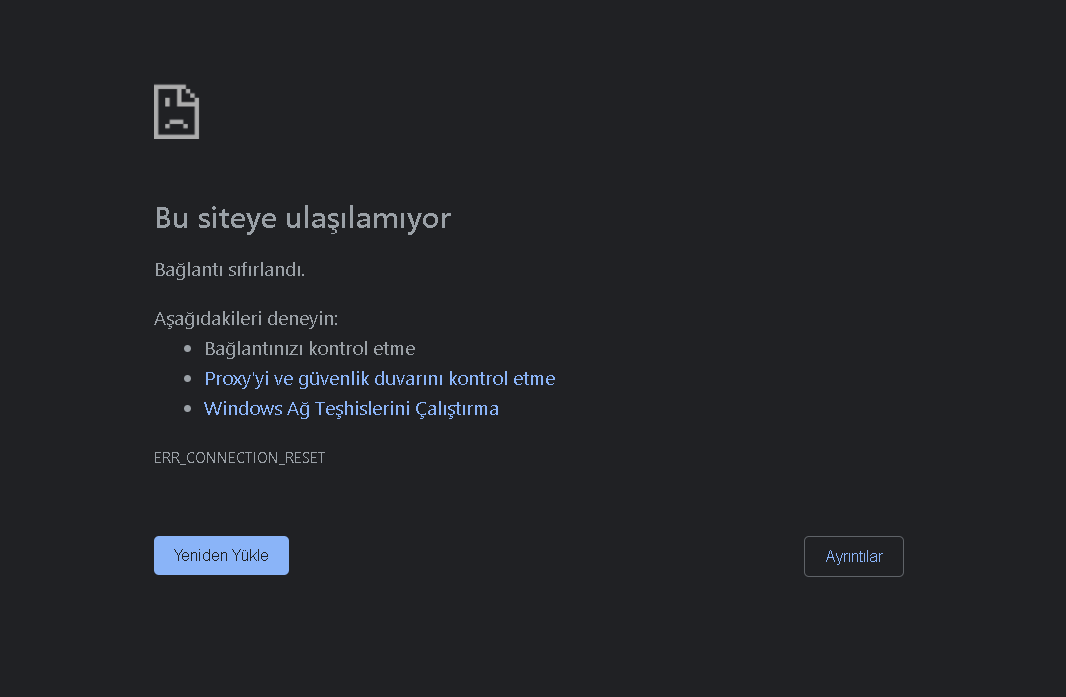Open the Proxy'yi ve güvenlik duvarını link
The height and width of the screenshot is (697, 1066).
379,379
